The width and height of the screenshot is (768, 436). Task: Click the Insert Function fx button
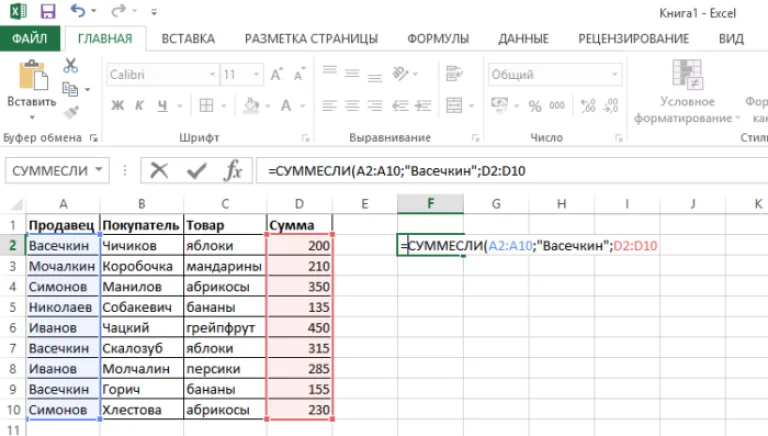(x=233, y=170)
